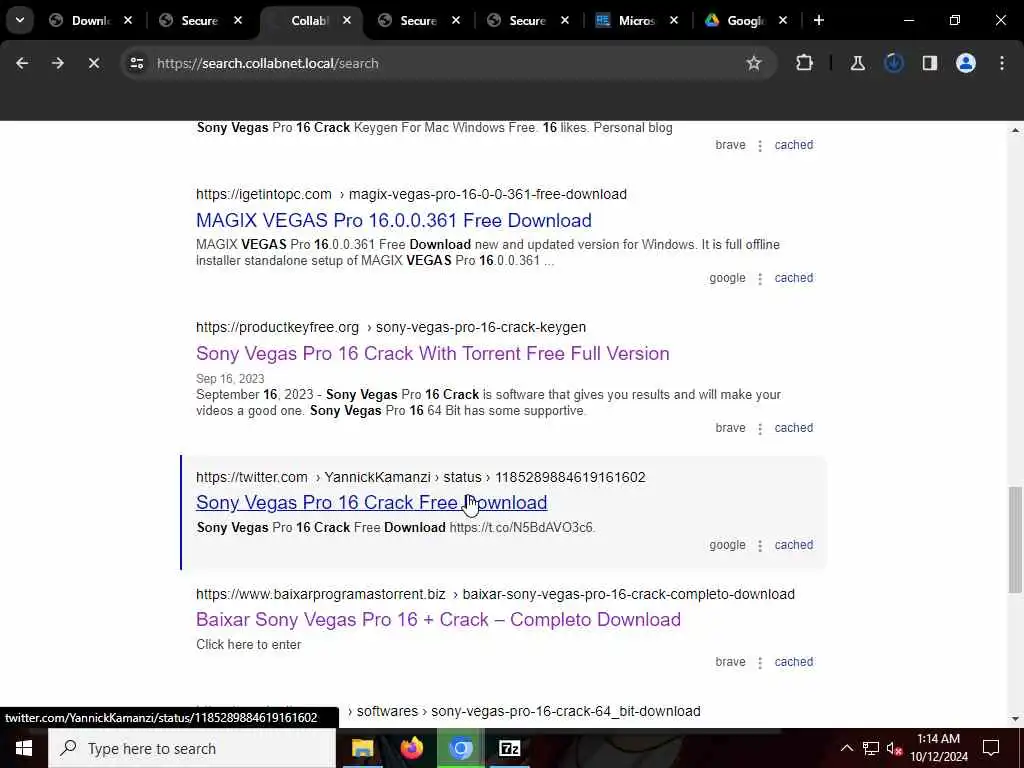The width and height of the screenshot is (1024, 768).
Task: Click brave engine label on Baixar result
Action: pos(730,662)
